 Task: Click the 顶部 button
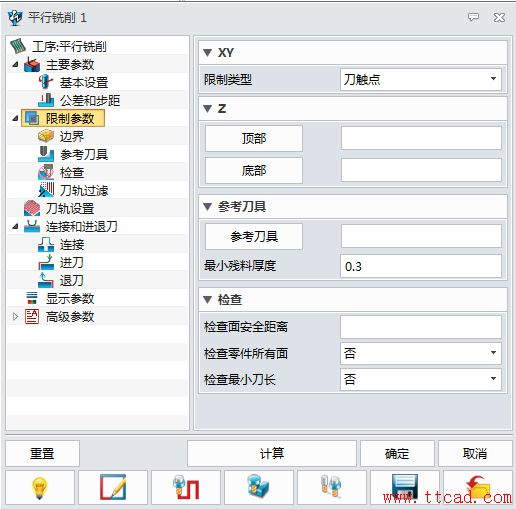254,138
